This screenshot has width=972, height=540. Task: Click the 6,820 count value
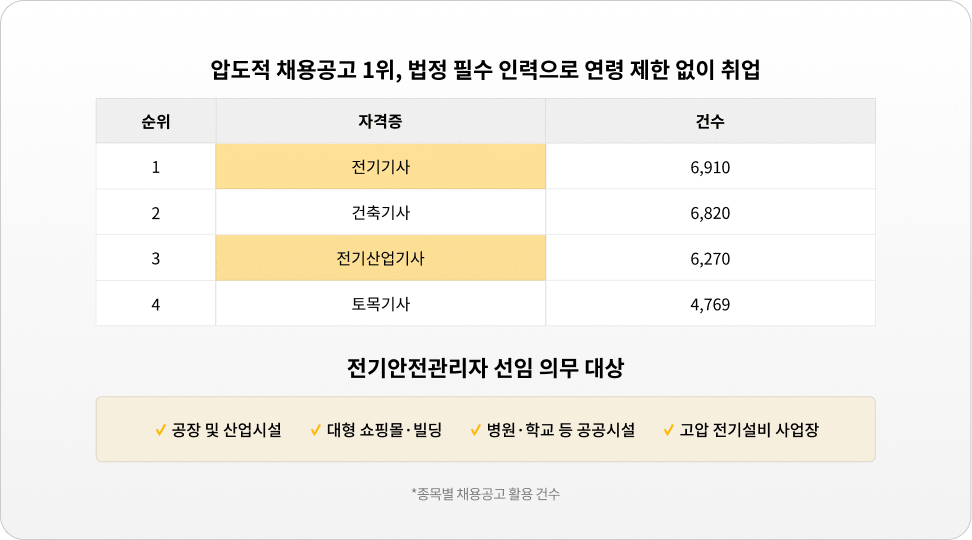pos(710,213)
